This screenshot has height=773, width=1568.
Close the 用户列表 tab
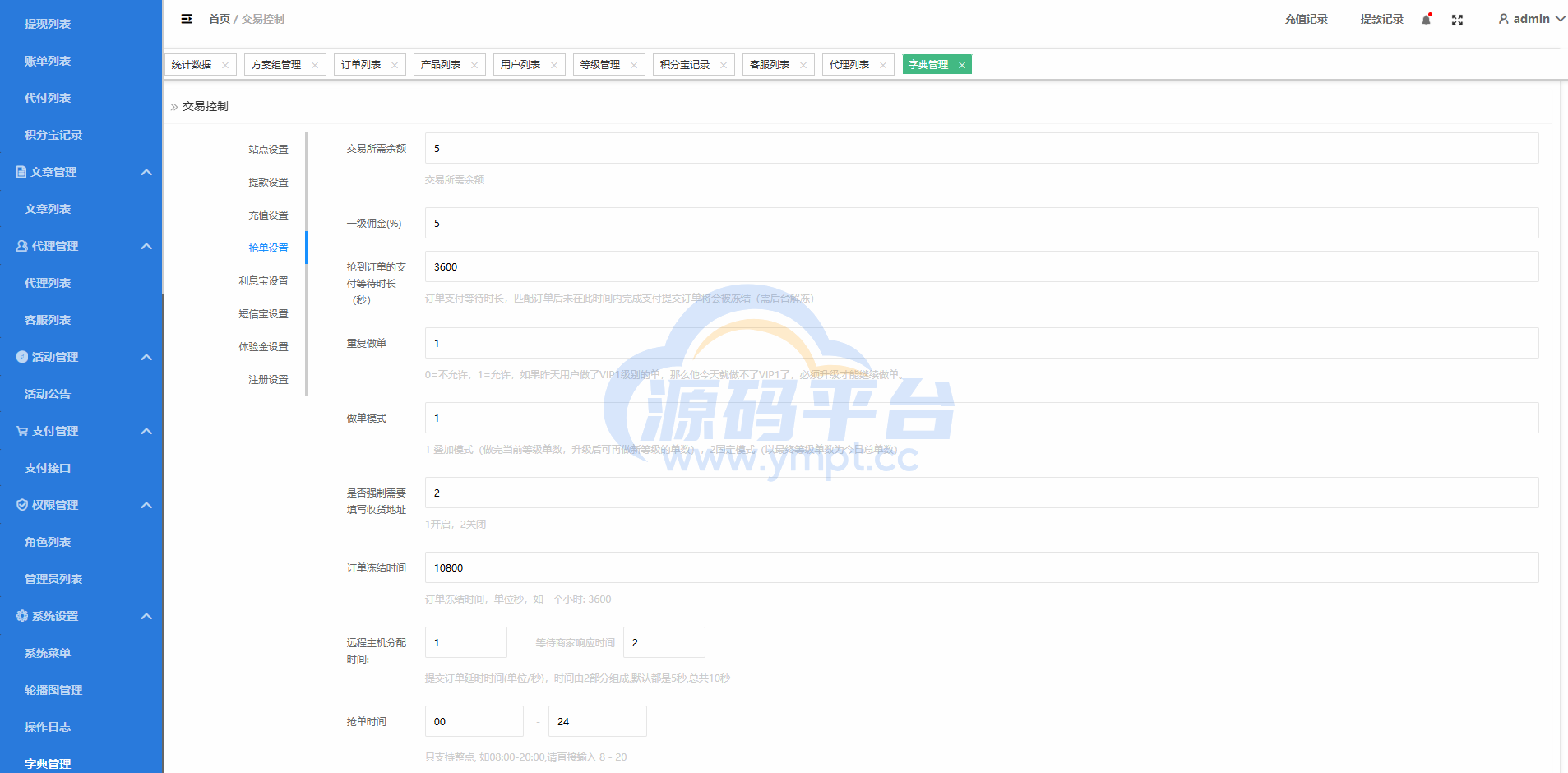(x=554, y=65)
